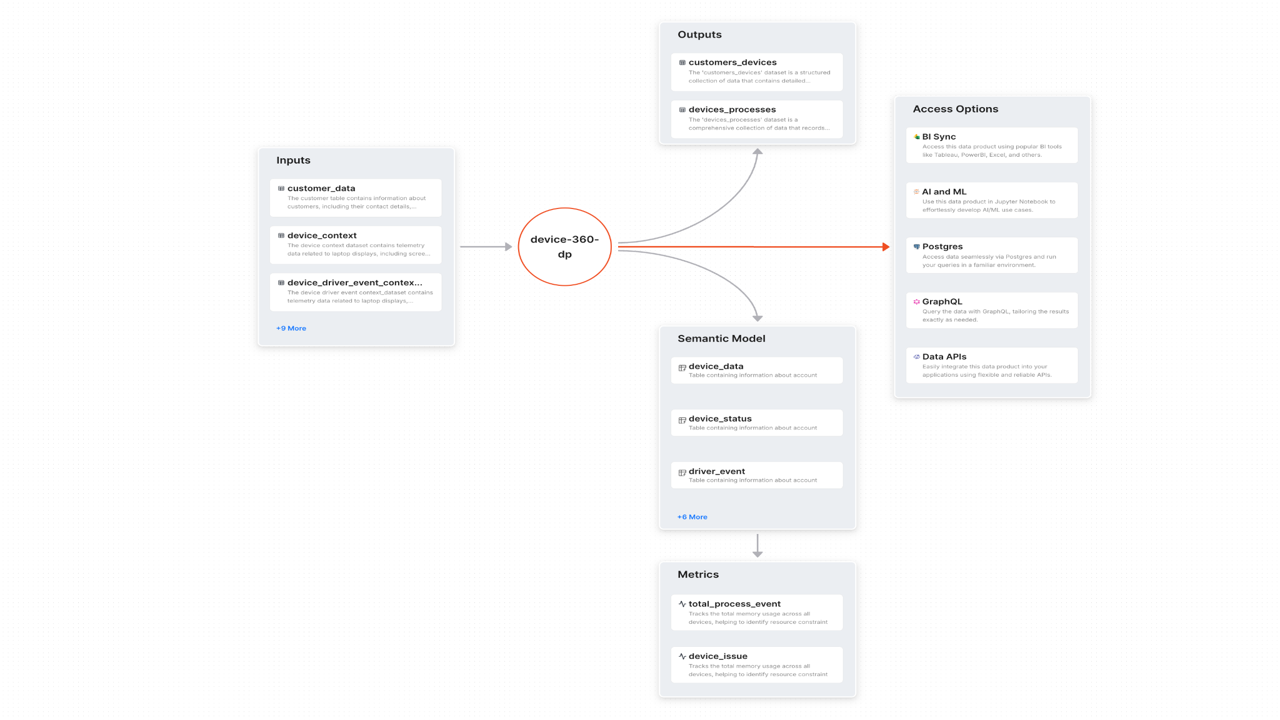This screenshot has width=1280, height=720.
Task: Expand semantic model with +6 More
Action: tap(692, 517)
